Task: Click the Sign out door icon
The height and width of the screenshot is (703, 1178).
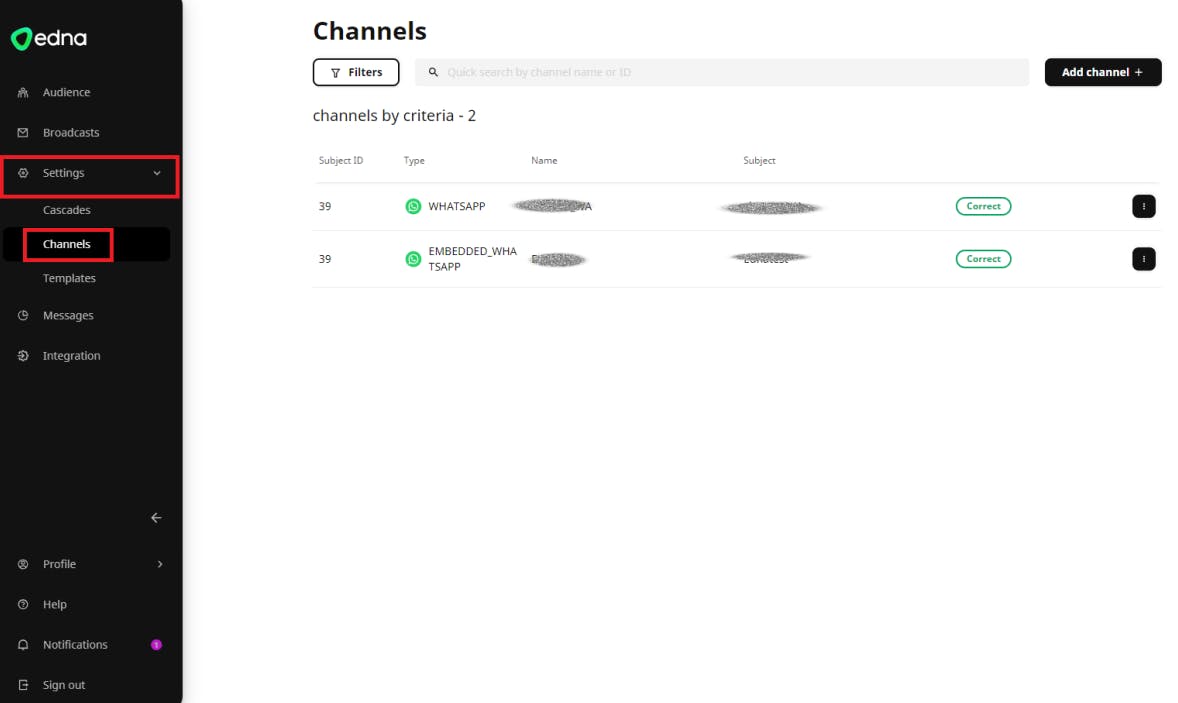Action: pyautogui.click(x=23, y=685)
